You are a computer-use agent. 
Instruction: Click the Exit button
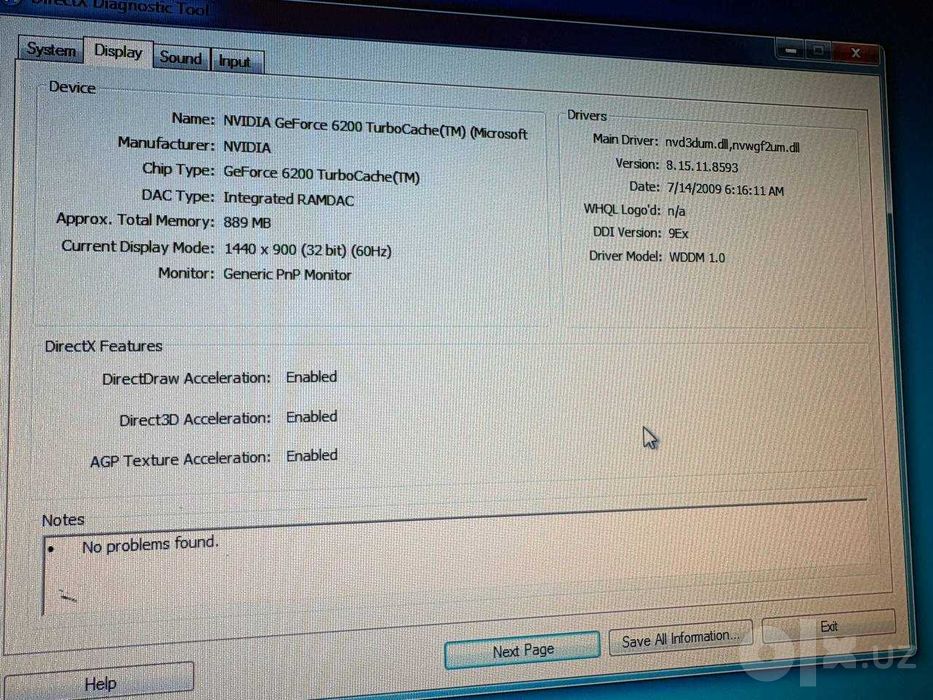[x=829, y=626]
